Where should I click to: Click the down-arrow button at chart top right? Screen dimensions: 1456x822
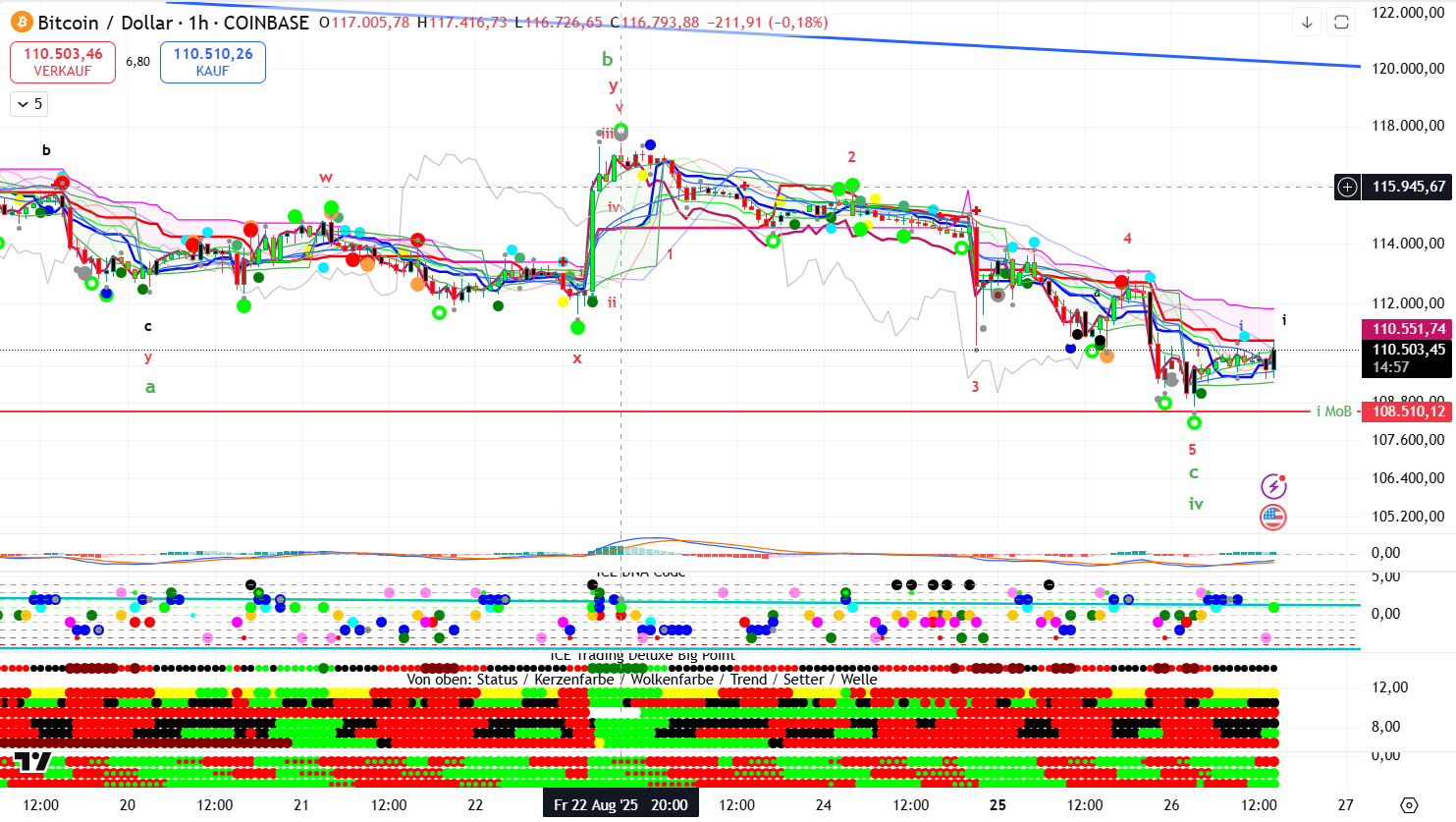pyautogui.click(x=1307, y=22)
